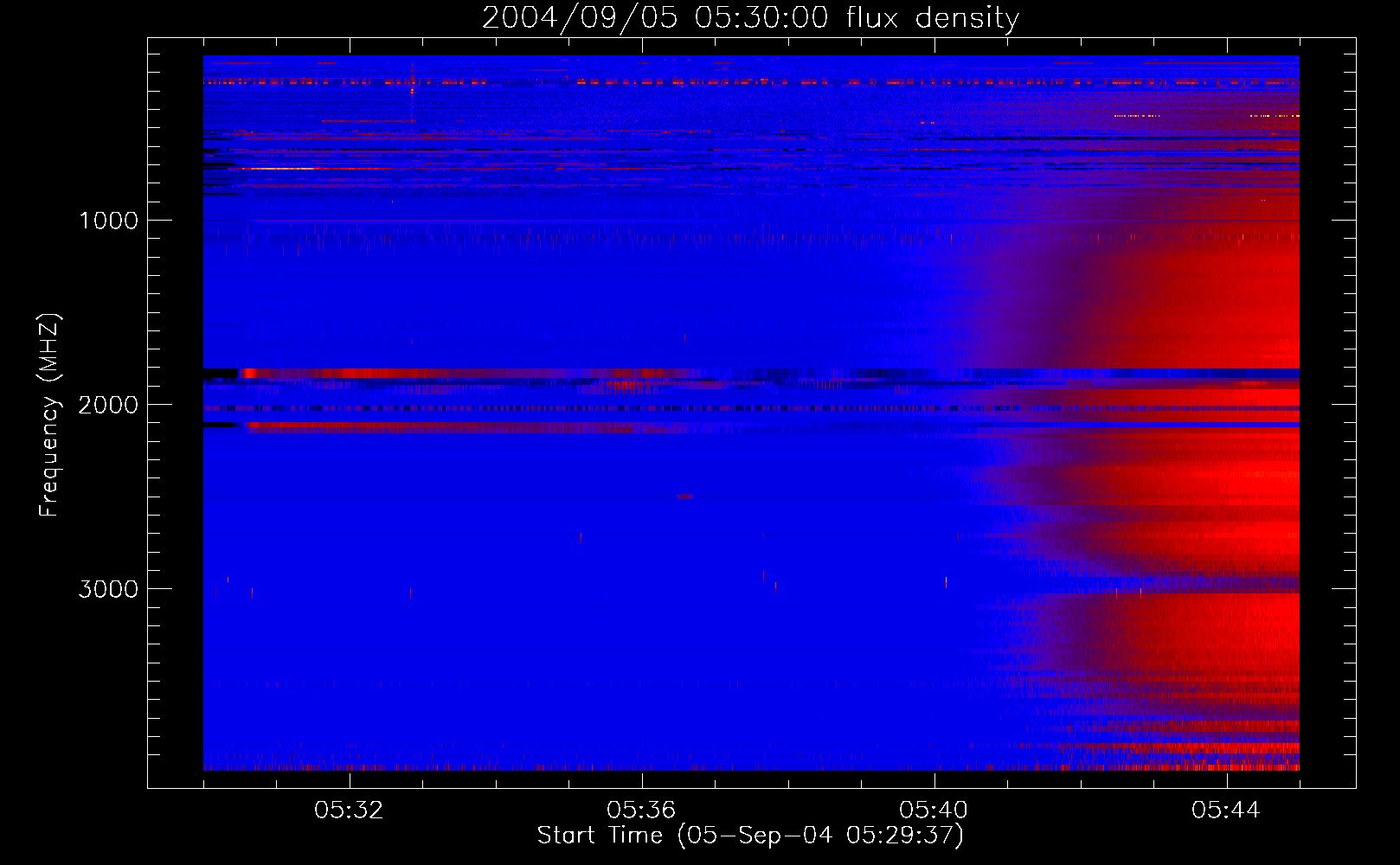The width and height of the screenshot is (1400, 865).
Task: Click the 05:36 time tick label
Action: [x=641, y=811]
